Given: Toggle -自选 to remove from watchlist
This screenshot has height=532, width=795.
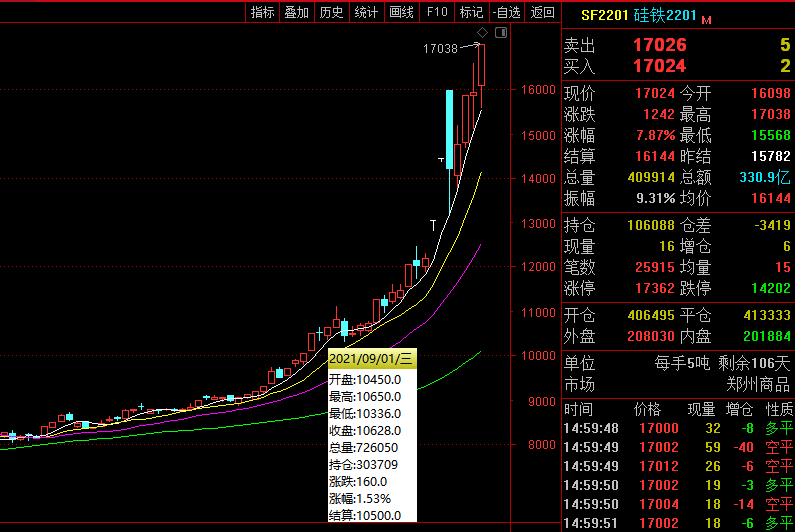Looking at the screenshot, I should (x=506, y=12).
